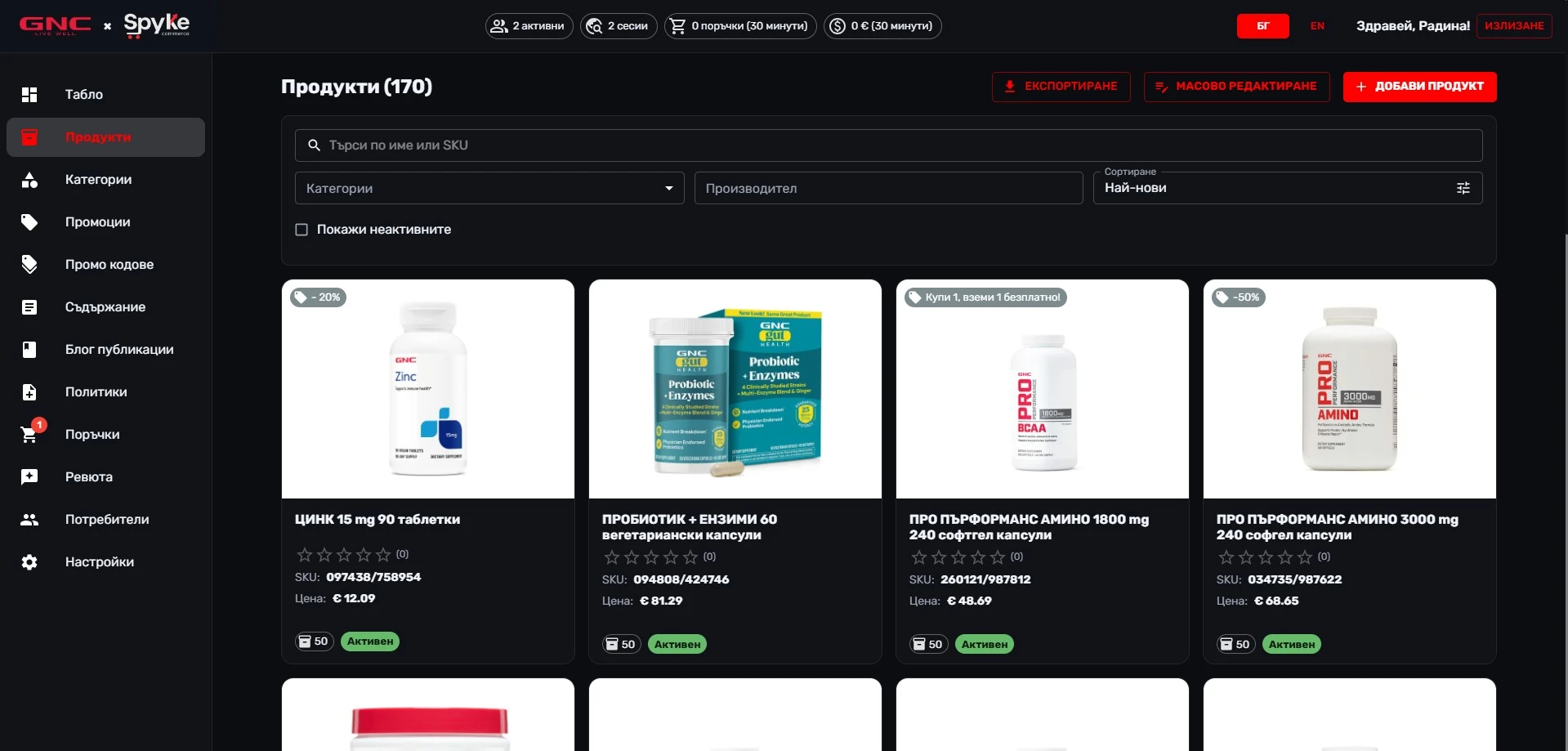Viewport: 1568px width, 751px height.
Task: Expand the Категории dropdown
Action: coord(489,188)
